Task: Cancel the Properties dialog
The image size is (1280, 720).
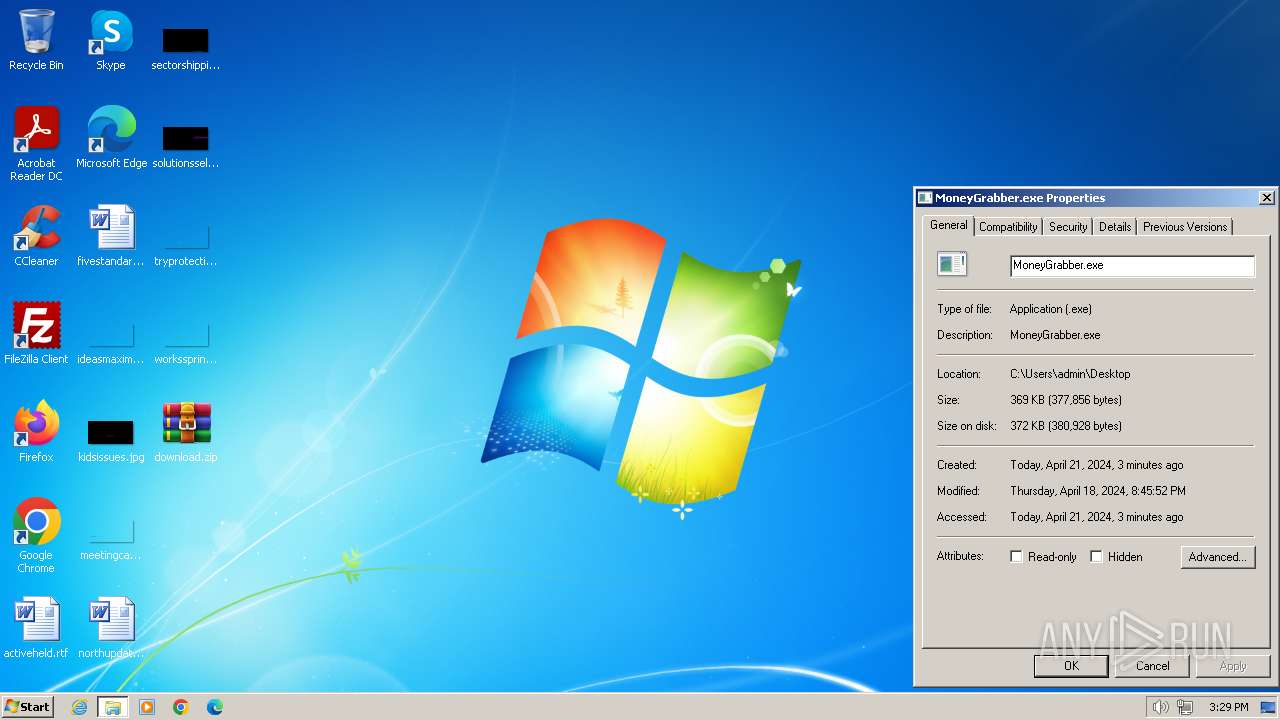Action: coord(1152,666)
